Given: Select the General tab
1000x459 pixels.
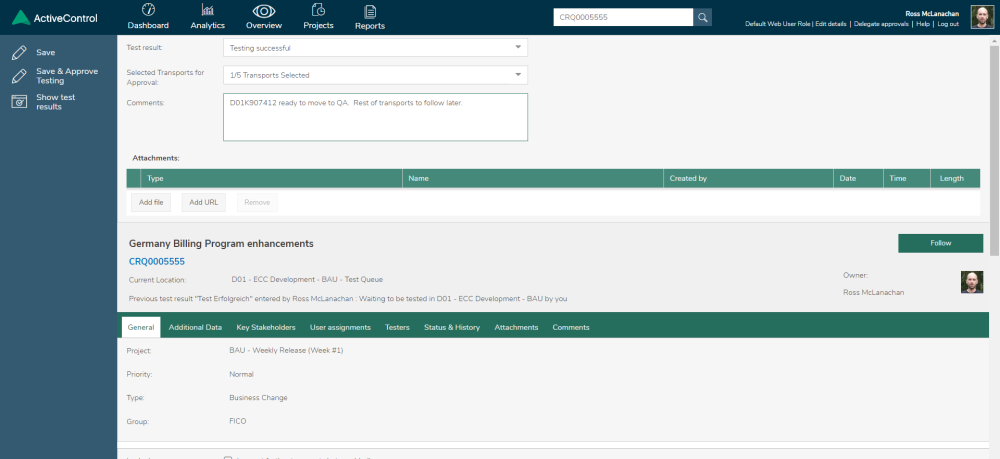Looking at the screenshot, I should point(141,327).
